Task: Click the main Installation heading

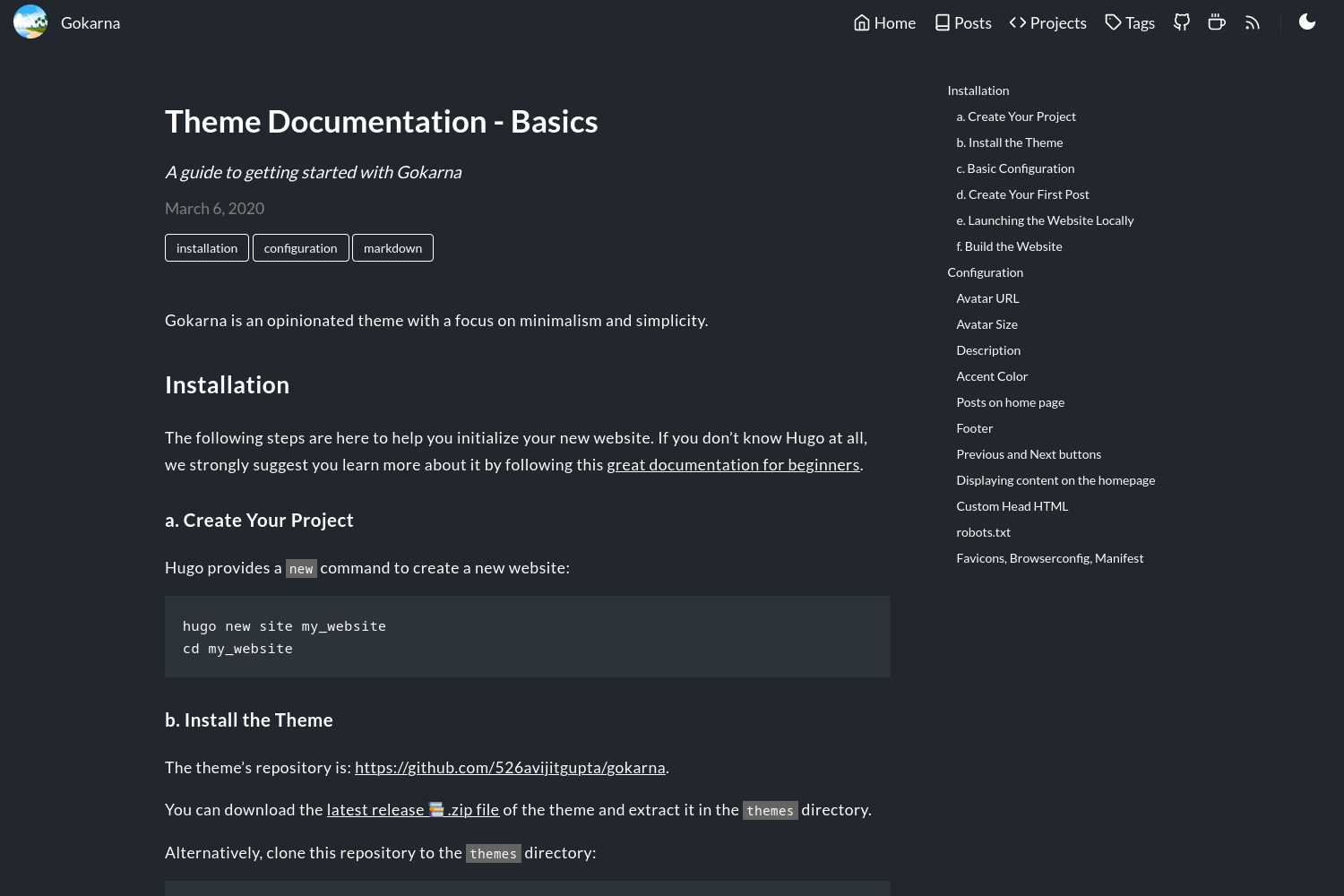Action: 227,385
